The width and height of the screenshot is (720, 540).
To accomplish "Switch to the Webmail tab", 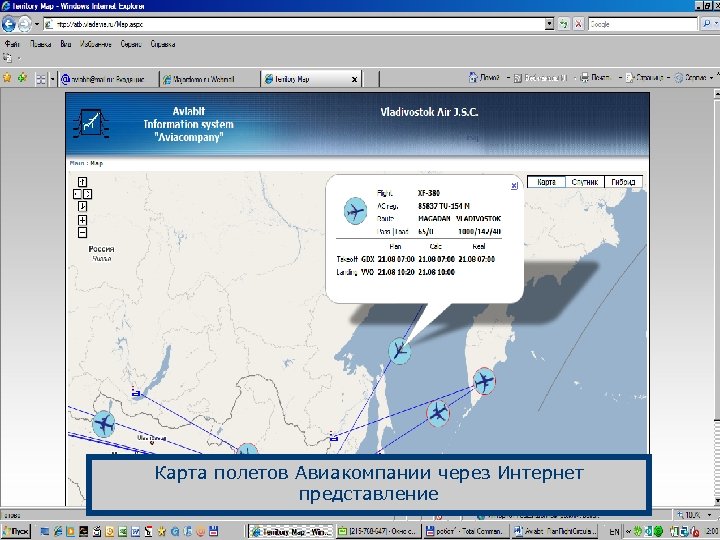I will point(209,79).
